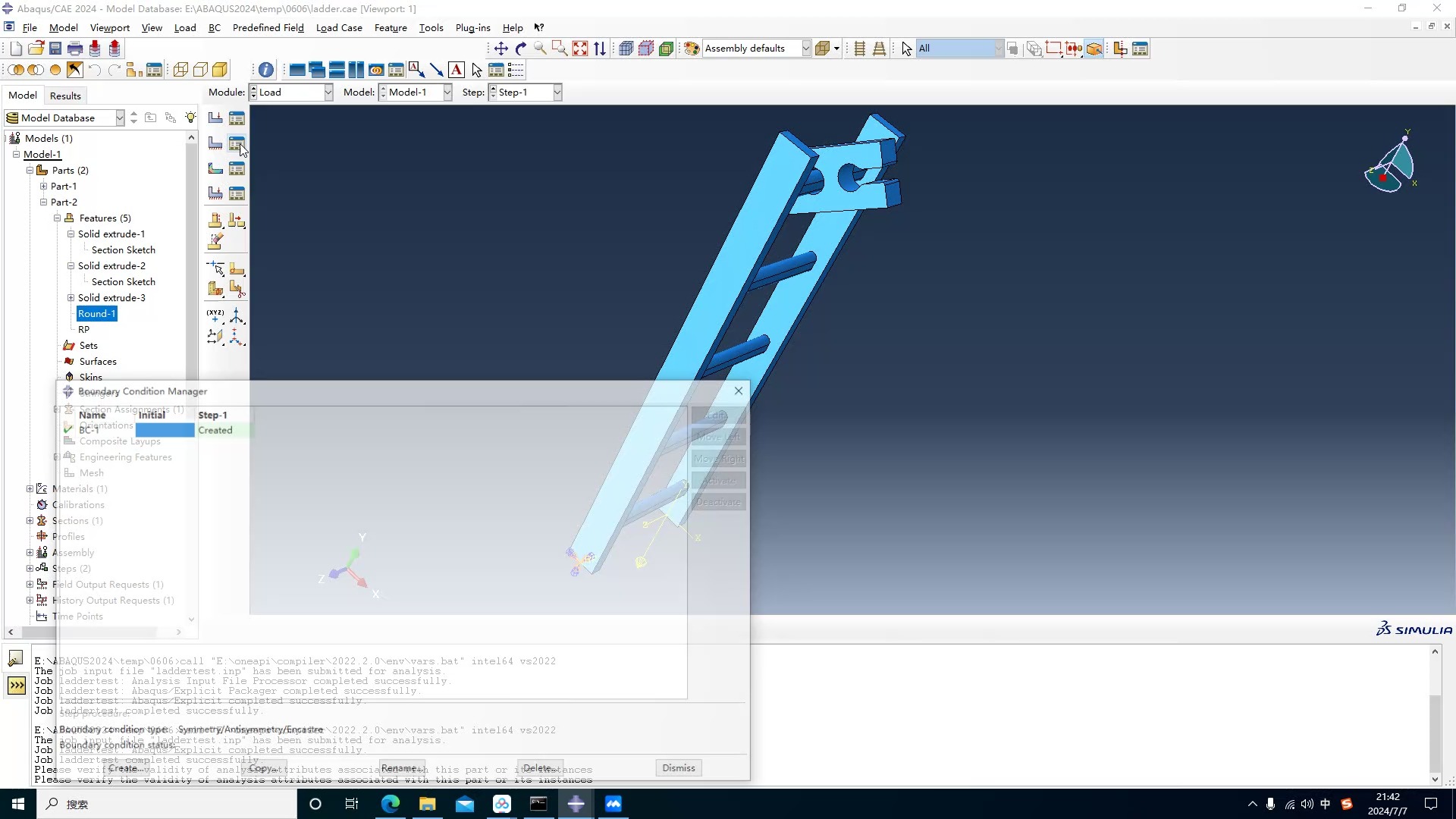The width and height of the screenshot is (1456, 819).
Task: Click Dismiss in Boundary Condition Manager
Action: [x=678, y=768]
